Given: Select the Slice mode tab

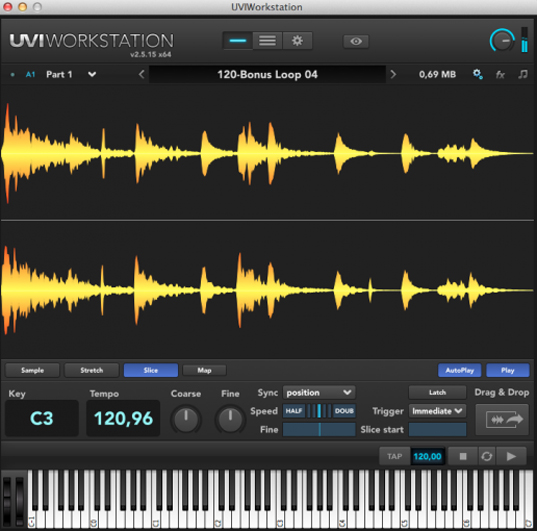Looking at the screenshot, I should tap(151, 370).
